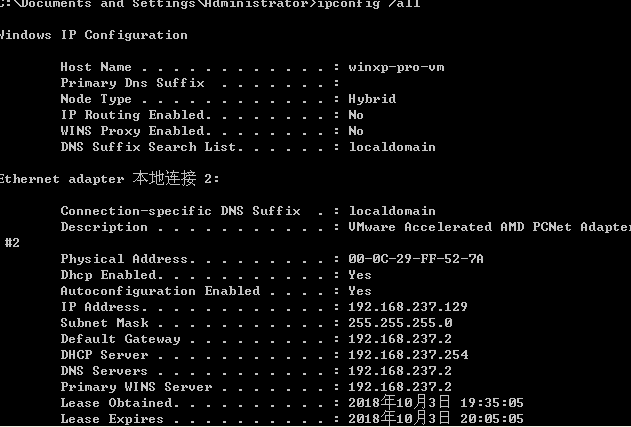The width and height of the screenshot is (631, 427).
Task: Click the DNS Suffix Search List value
Action: 392,147
